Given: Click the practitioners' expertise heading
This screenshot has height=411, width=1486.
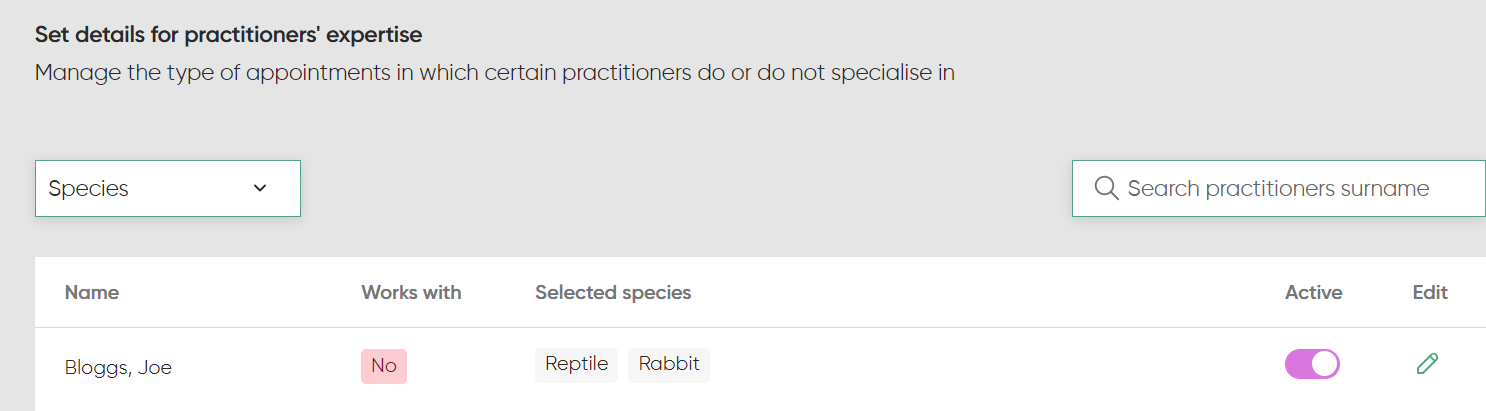Looking at the screenshot, I should pyautogui.click(x=228, y=35).
